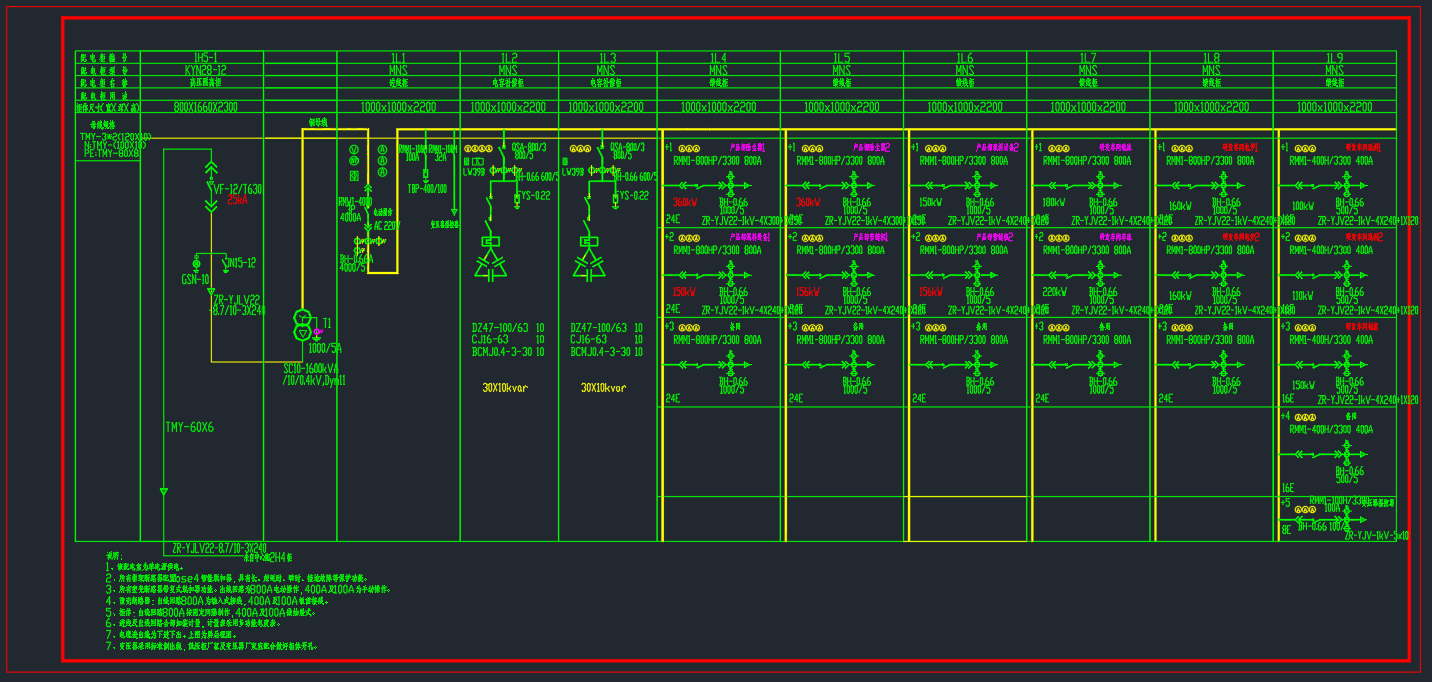The image size is (1432, 682).
Task: Select the T1 transformer symbol
Action: [x=302, y=324]
